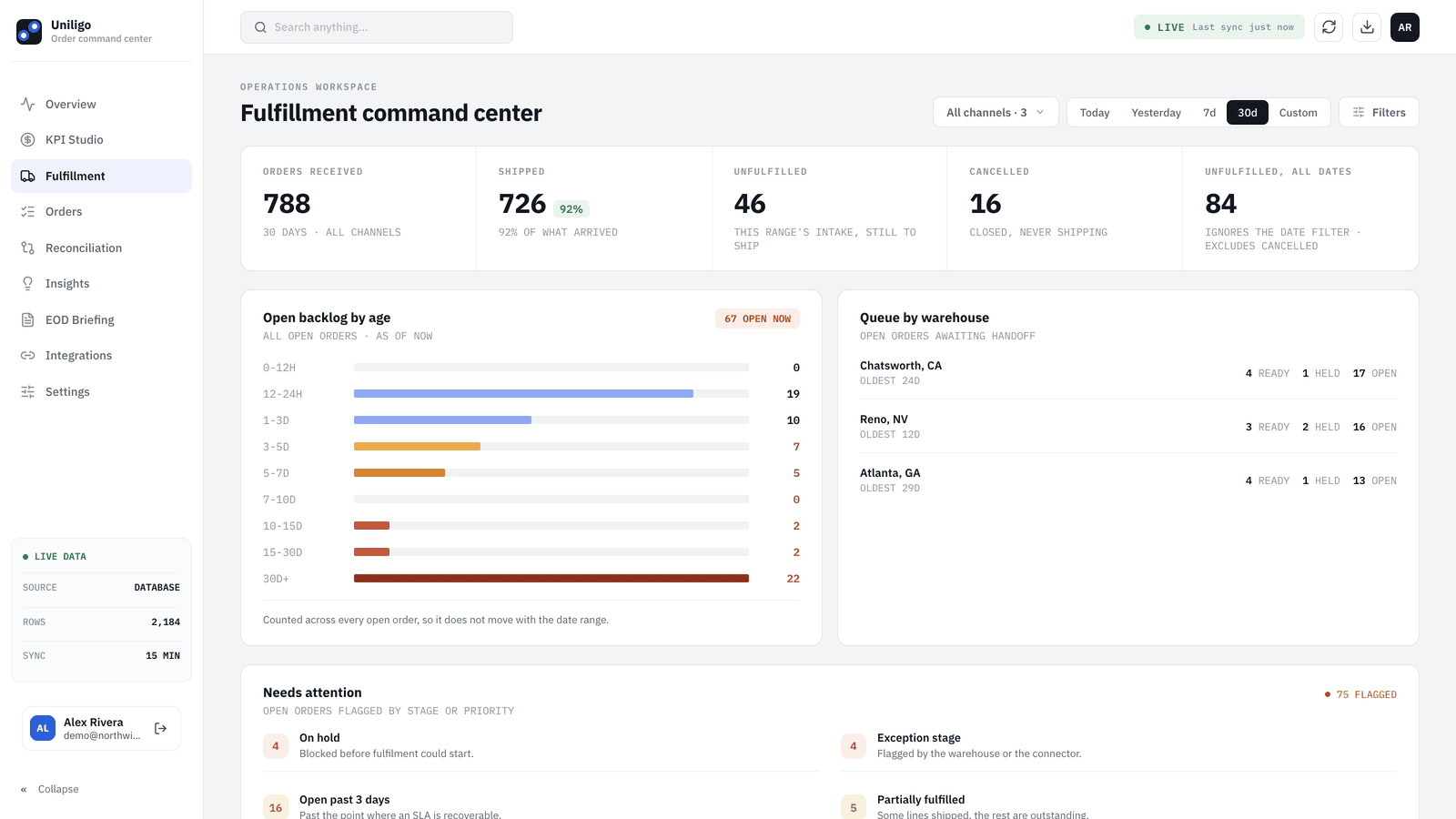Focus the Search anything field
The width and height of the screenshot is (1456, 819).
click(377, 27)
